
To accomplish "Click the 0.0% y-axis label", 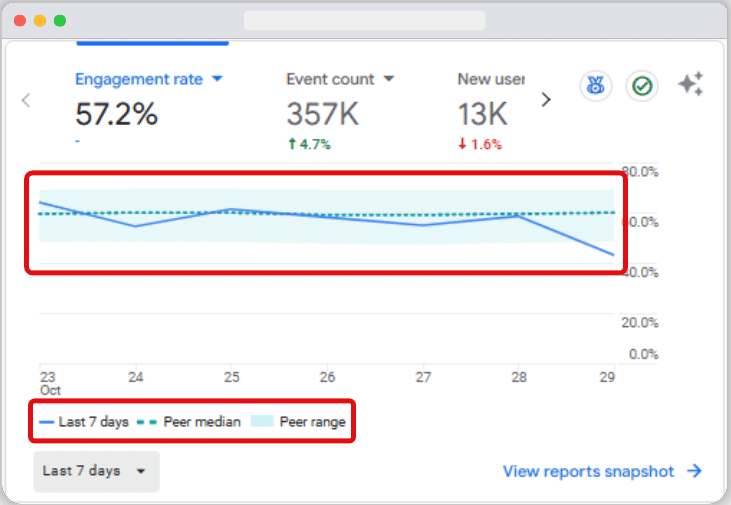I will coord(643,354).
